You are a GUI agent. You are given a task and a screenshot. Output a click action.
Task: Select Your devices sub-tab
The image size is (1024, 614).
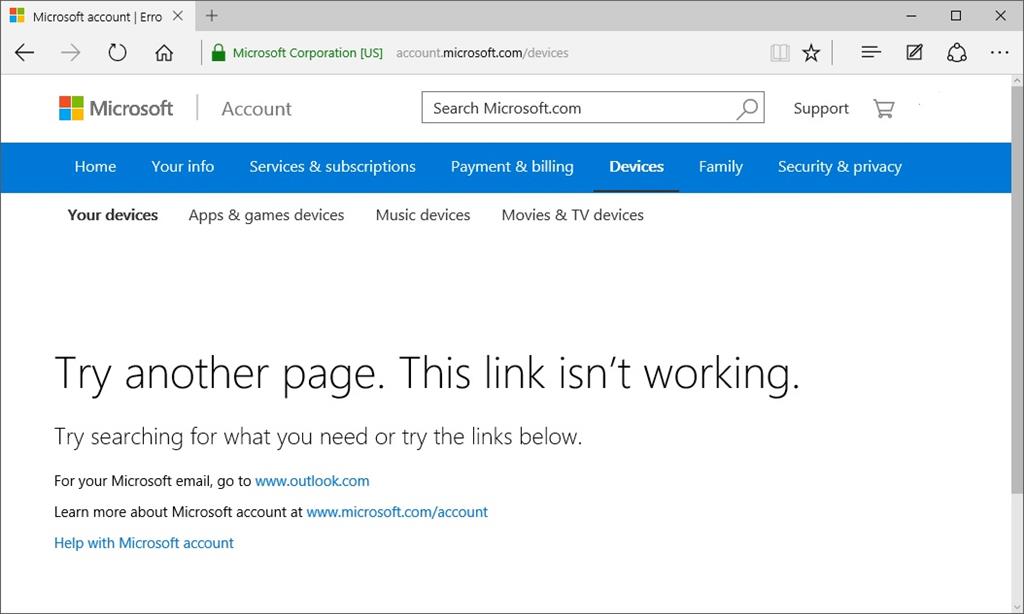tap(113, 215)
